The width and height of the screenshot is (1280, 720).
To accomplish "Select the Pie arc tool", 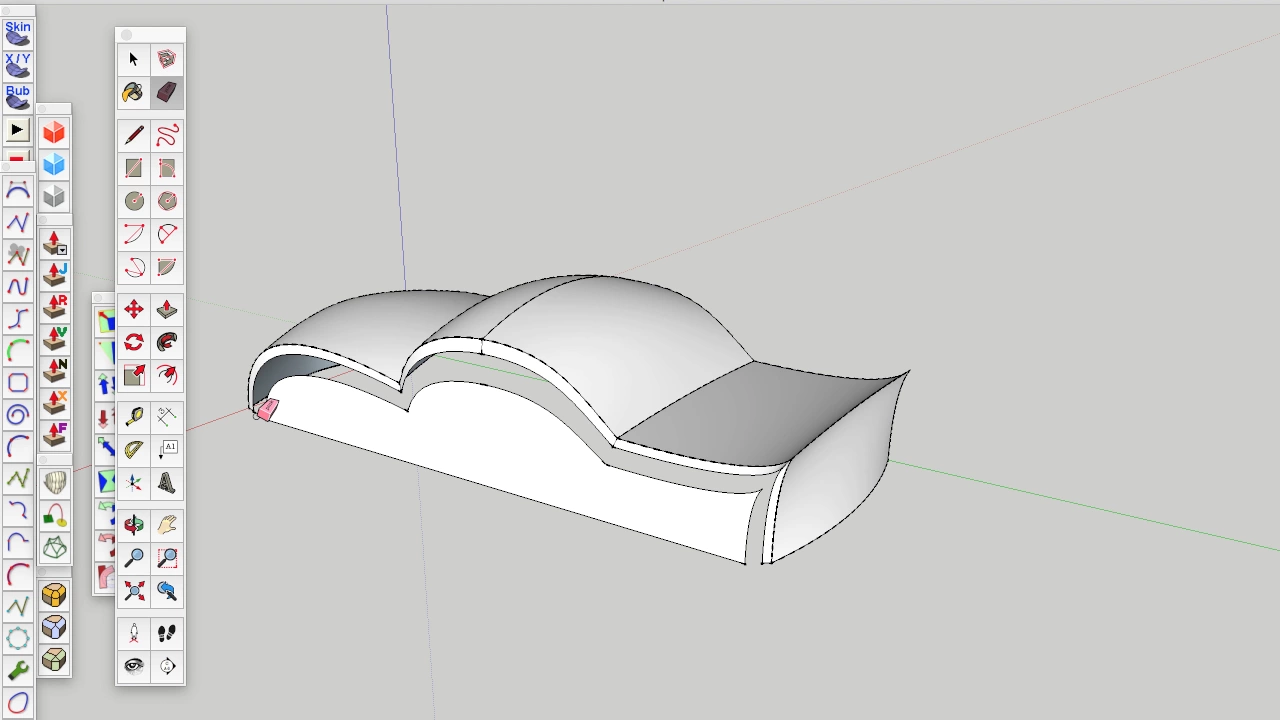I will pyautogui.click(x=167, y=267).
